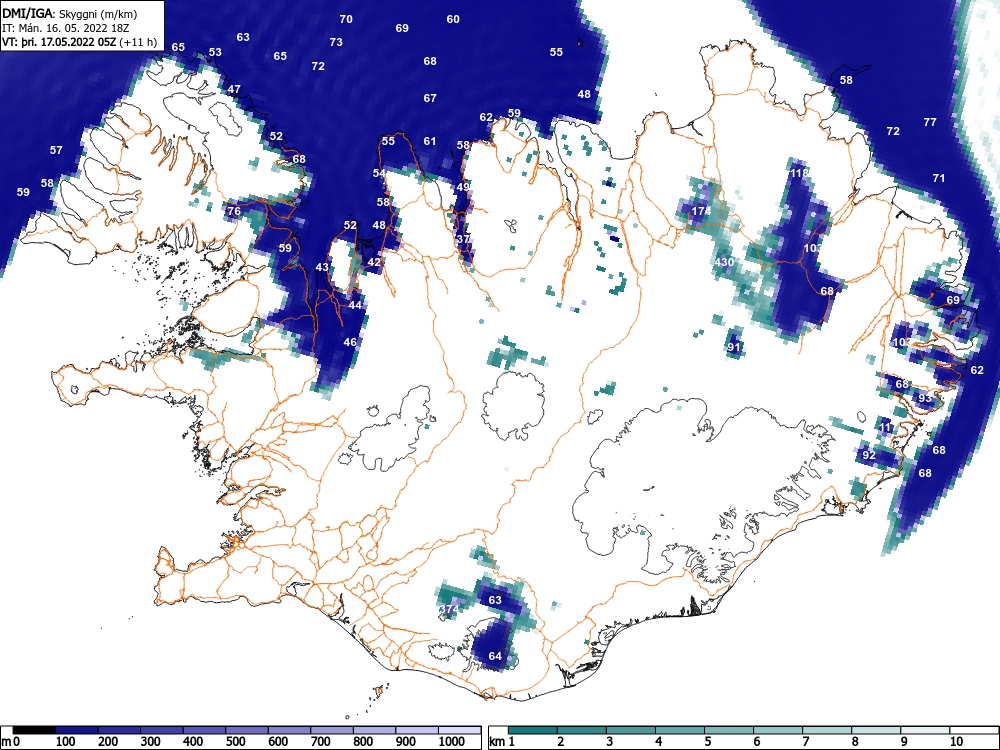This screenshot has width=1000, height=750.
Task: Click the visibility value '11' on the east coast
Action: point(885,427)
